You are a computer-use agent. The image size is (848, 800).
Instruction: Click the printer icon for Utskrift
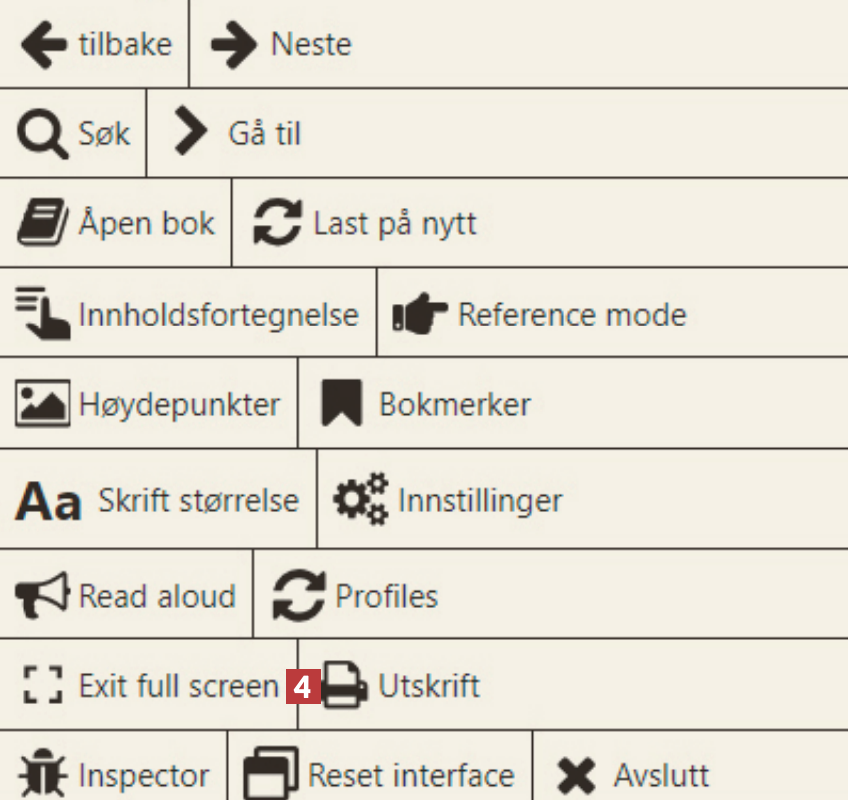point(345,687)
